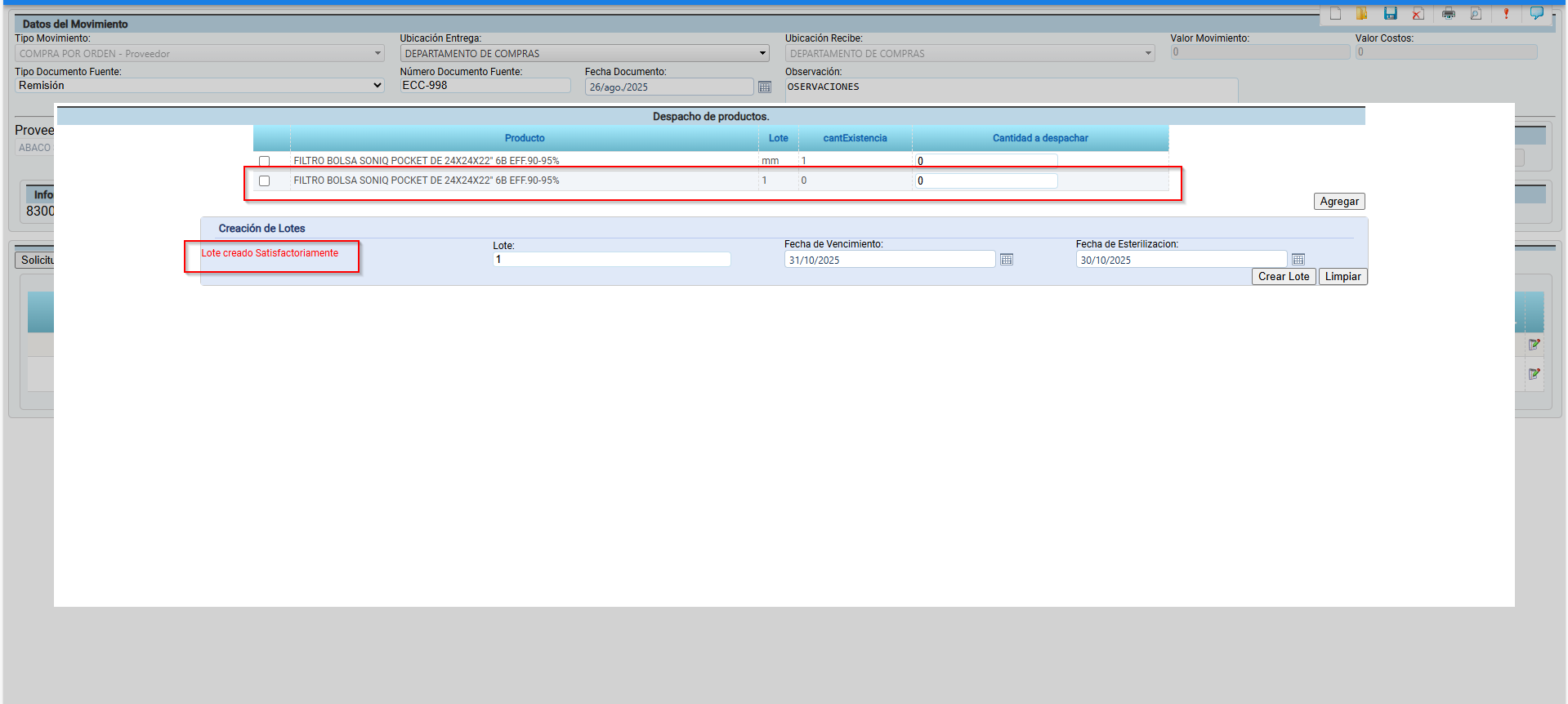Open the Ubicación Recibe dropdown

pyautogui.click(x=969, y=53)
